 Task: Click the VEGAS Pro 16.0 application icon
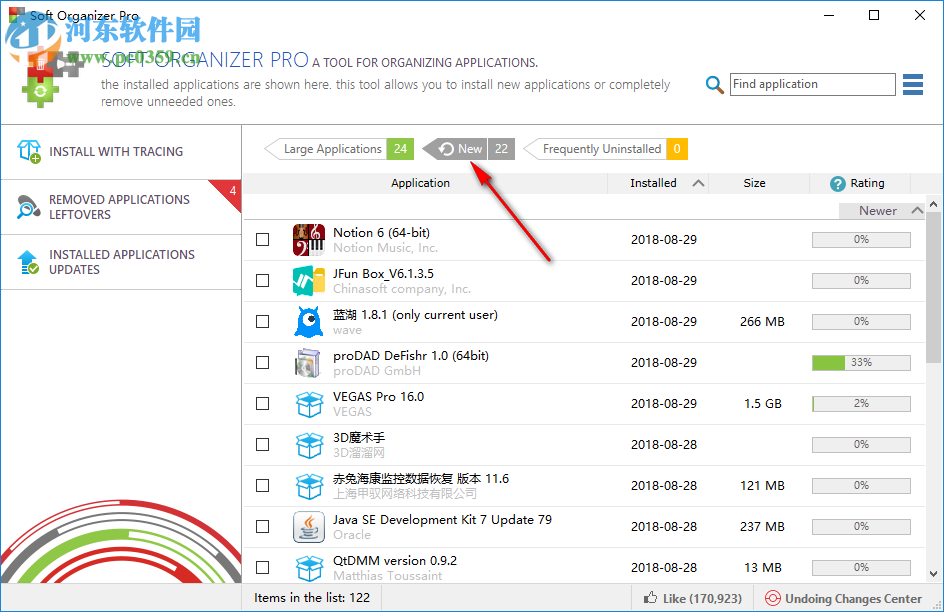(x=309, y=403)
